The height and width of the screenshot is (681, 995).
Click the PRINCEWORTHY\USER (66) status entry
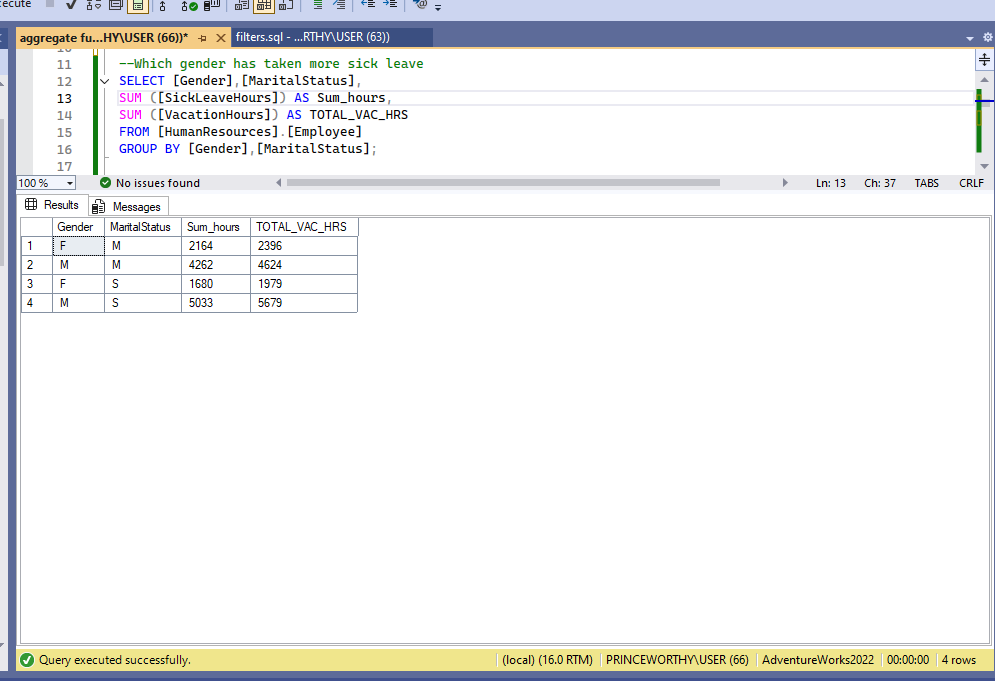(x=677, y=660)
